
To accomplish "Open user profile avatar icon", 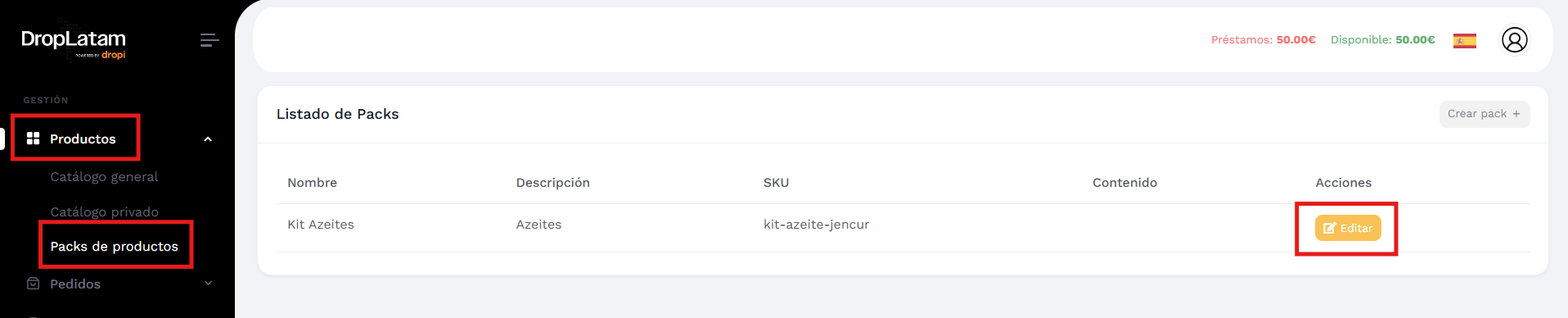I will pyautogui.click(x=1514, y=39).
